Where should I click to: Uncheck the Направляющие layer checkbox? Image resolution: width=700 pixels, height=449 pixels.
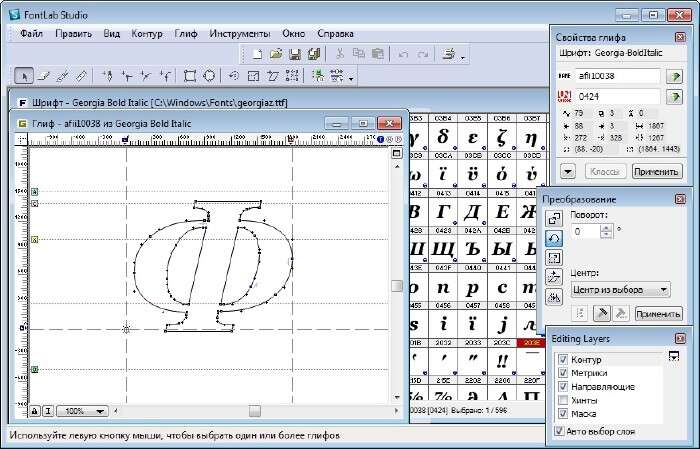point(563,387)
